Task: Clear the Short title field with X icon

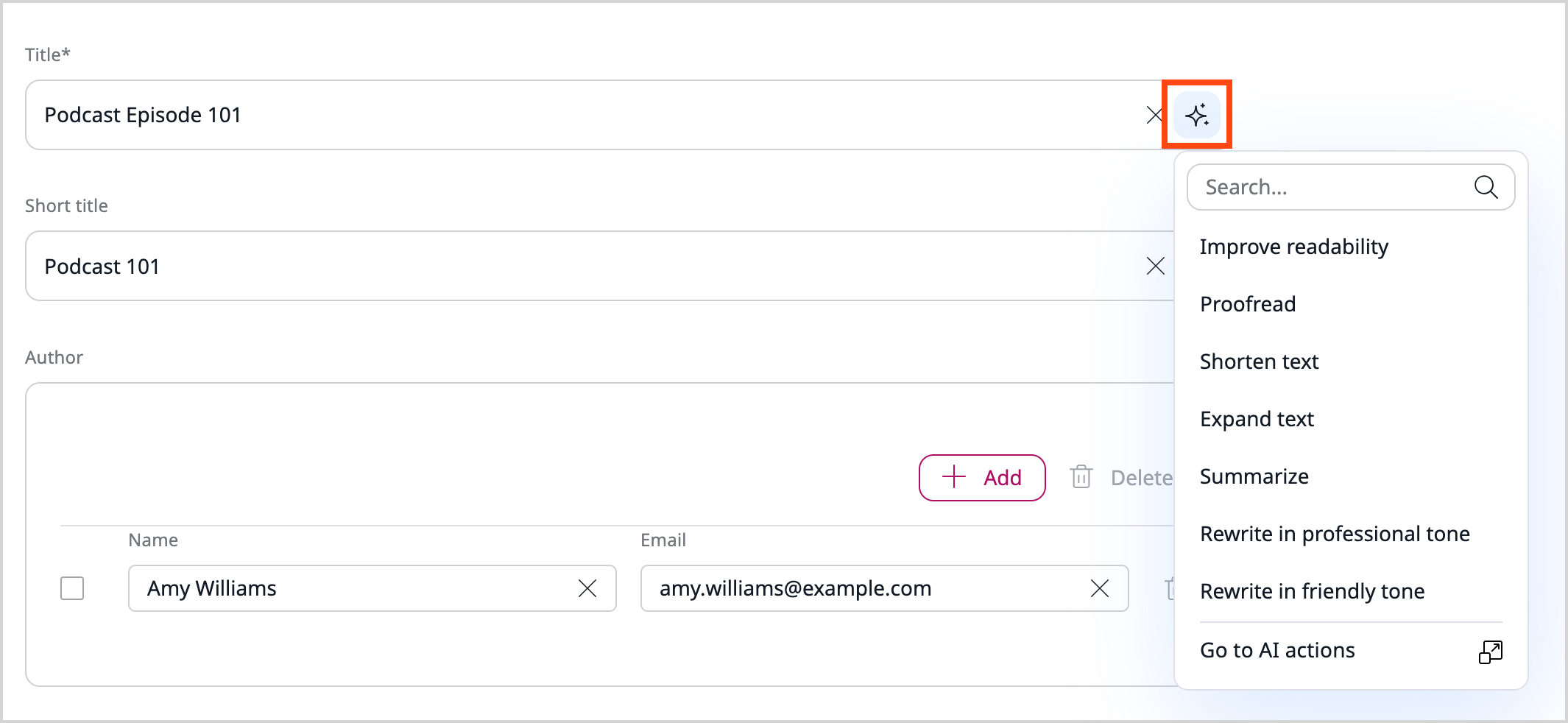Action: tap(1155, 266)
